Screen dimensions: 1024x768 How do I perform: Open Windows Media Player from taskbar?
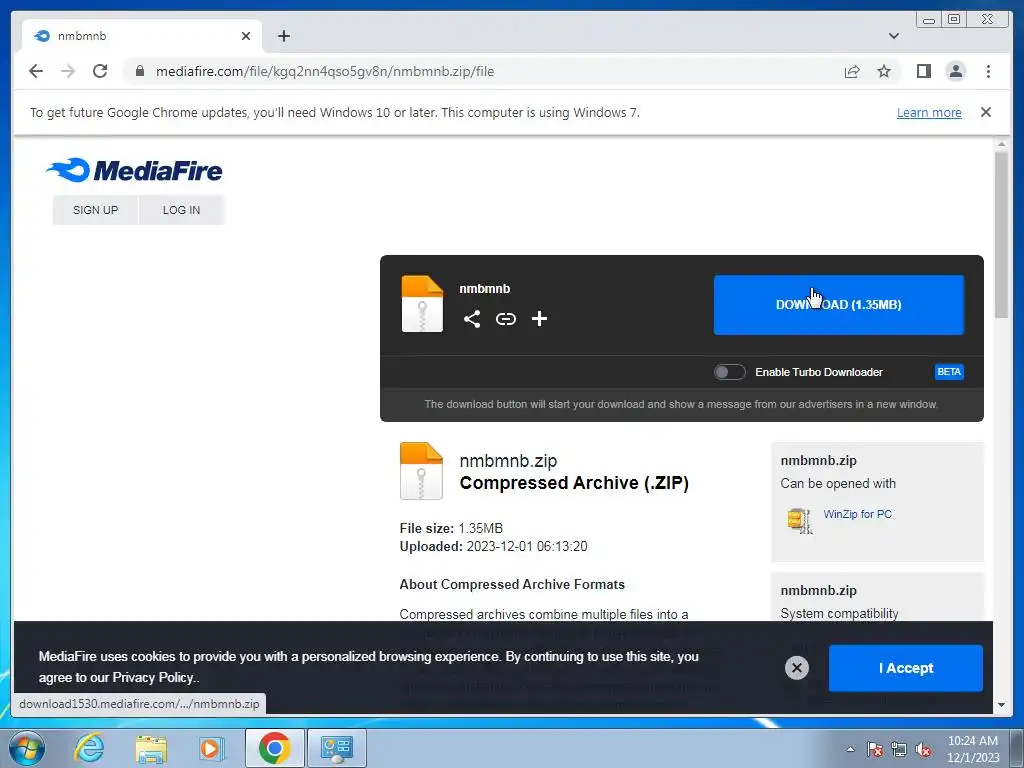click(x=212, y=748)
